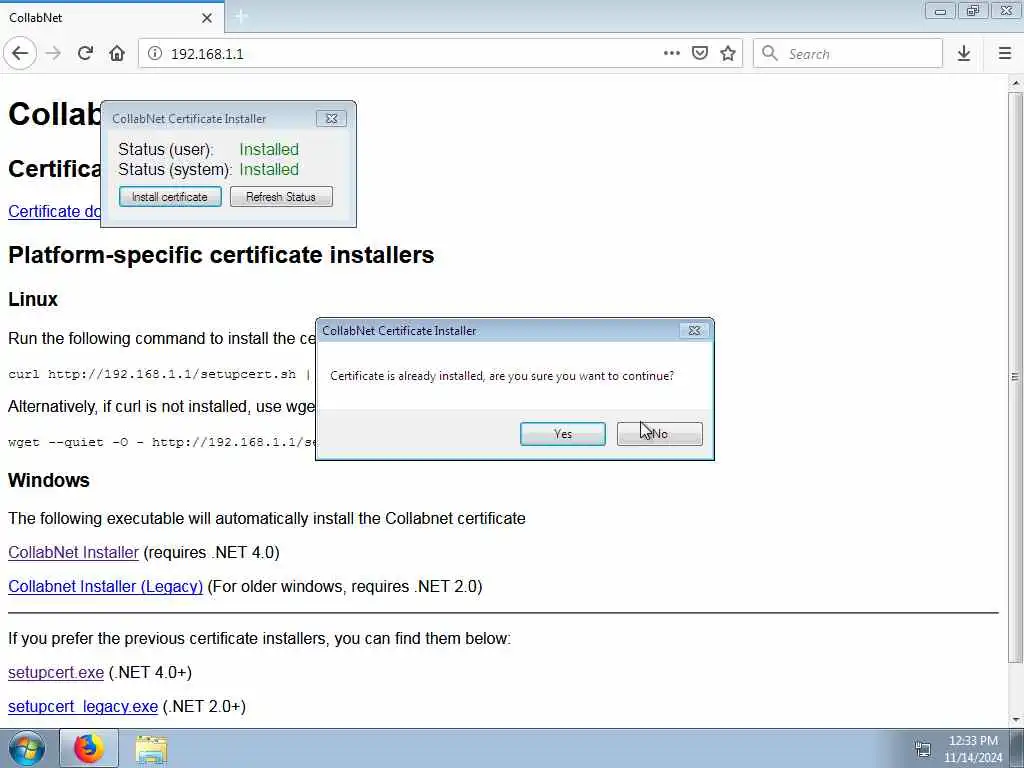Click the 'Status (system):' label
Screen dimensions: 1024x768
[175, 170]
